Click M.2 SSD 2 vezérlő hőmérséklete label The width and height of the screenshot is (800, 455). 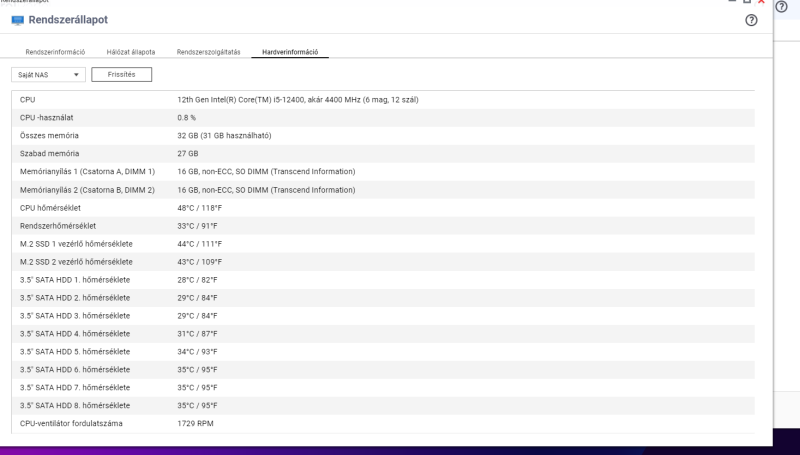(x=76, y=262)
